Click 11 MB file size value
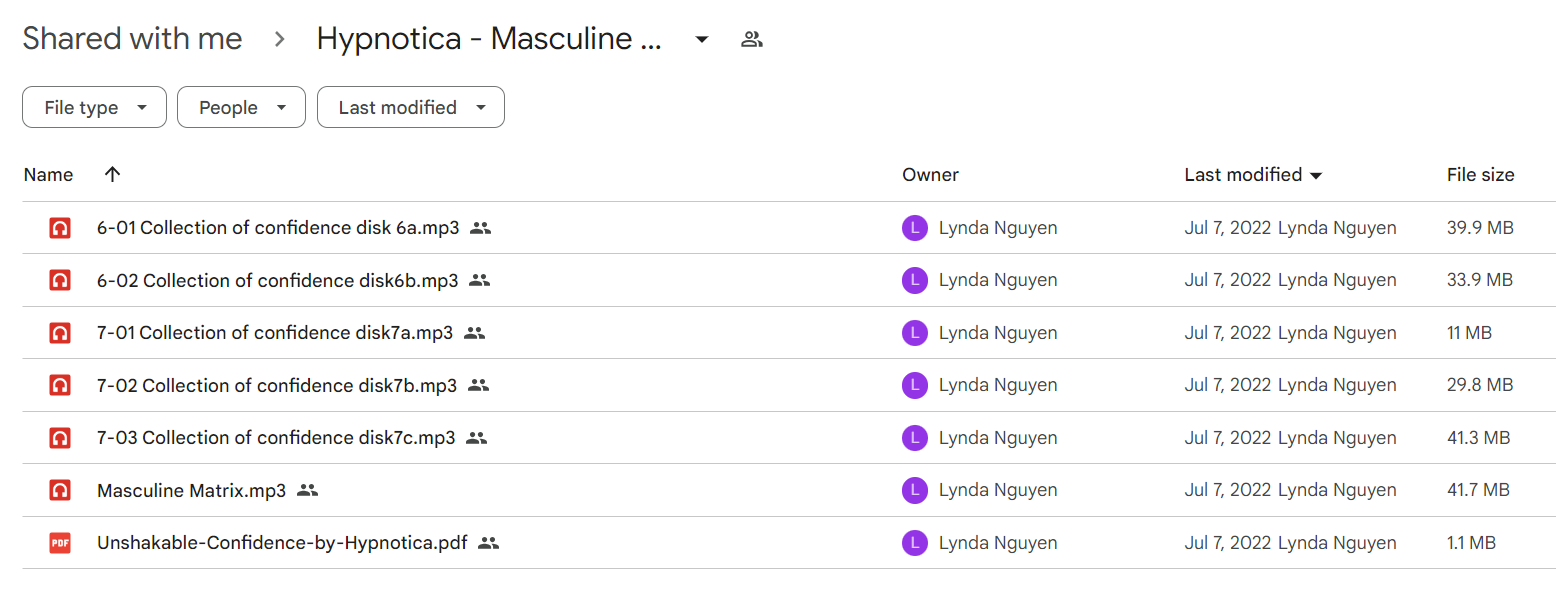 point(1469,333)
